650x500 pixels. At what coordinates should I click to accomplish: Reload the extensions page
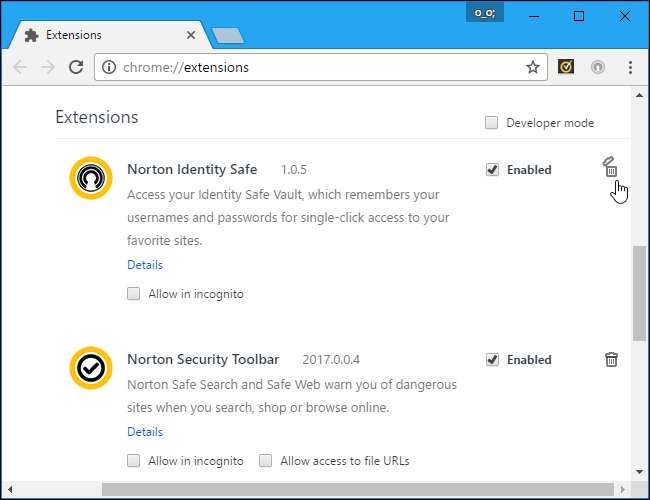click(x=75, y=68)
